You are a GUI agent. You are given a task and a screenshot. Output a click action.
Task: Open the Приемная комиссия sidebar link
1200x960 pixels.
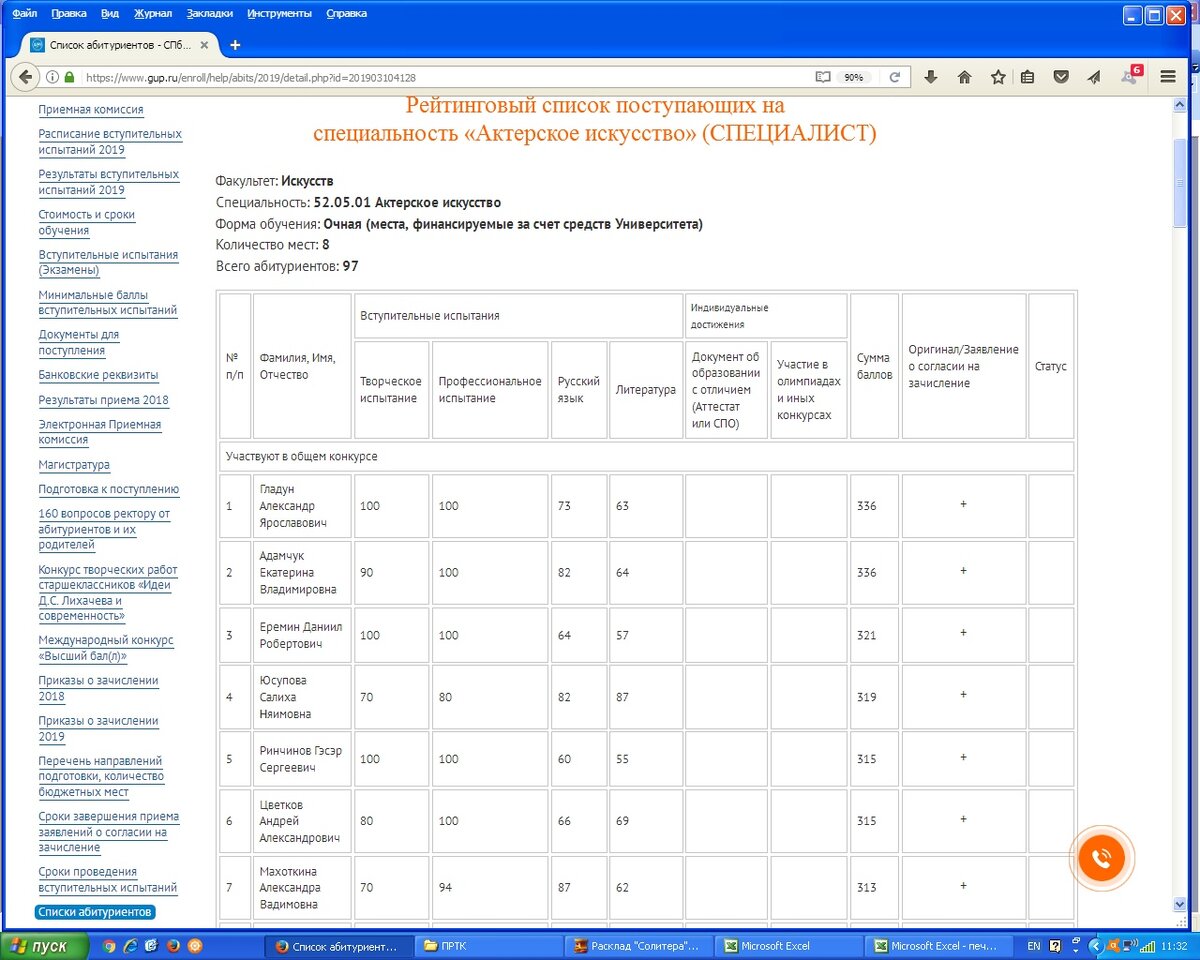tap(91, 110)
